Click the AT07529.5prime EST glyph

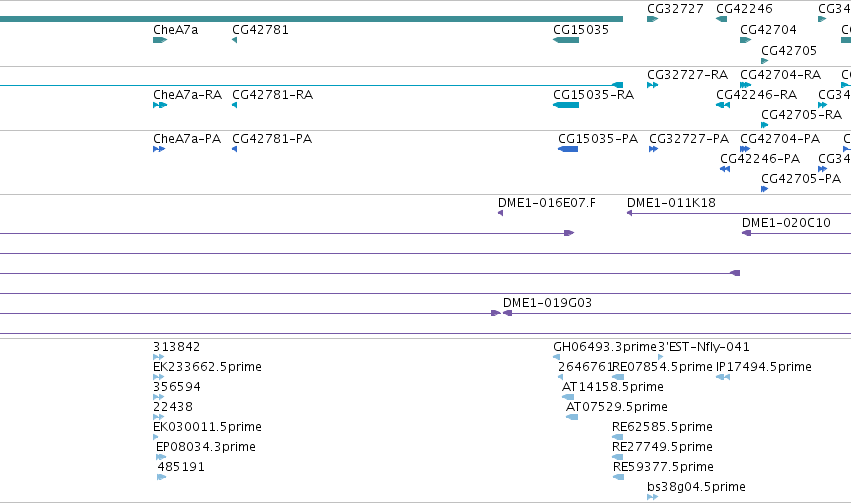click(572, 417)
